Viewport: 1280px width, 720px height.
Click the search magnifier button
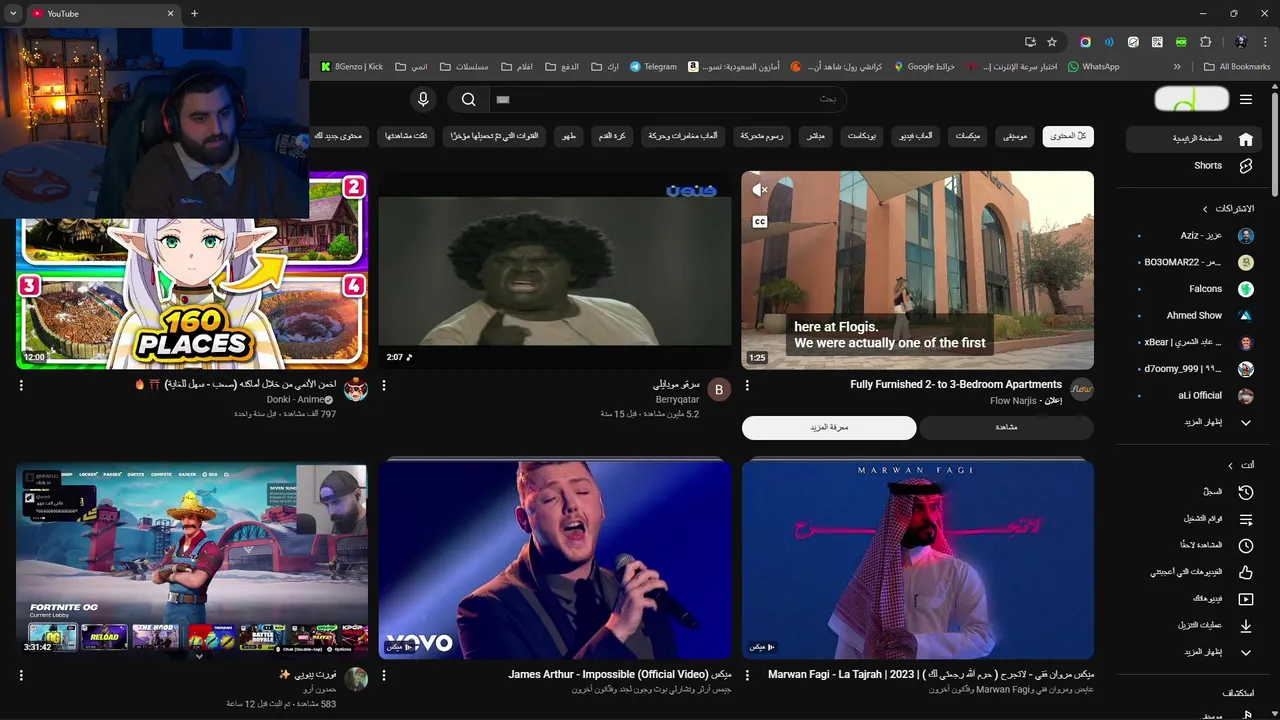tap(468, 99)
